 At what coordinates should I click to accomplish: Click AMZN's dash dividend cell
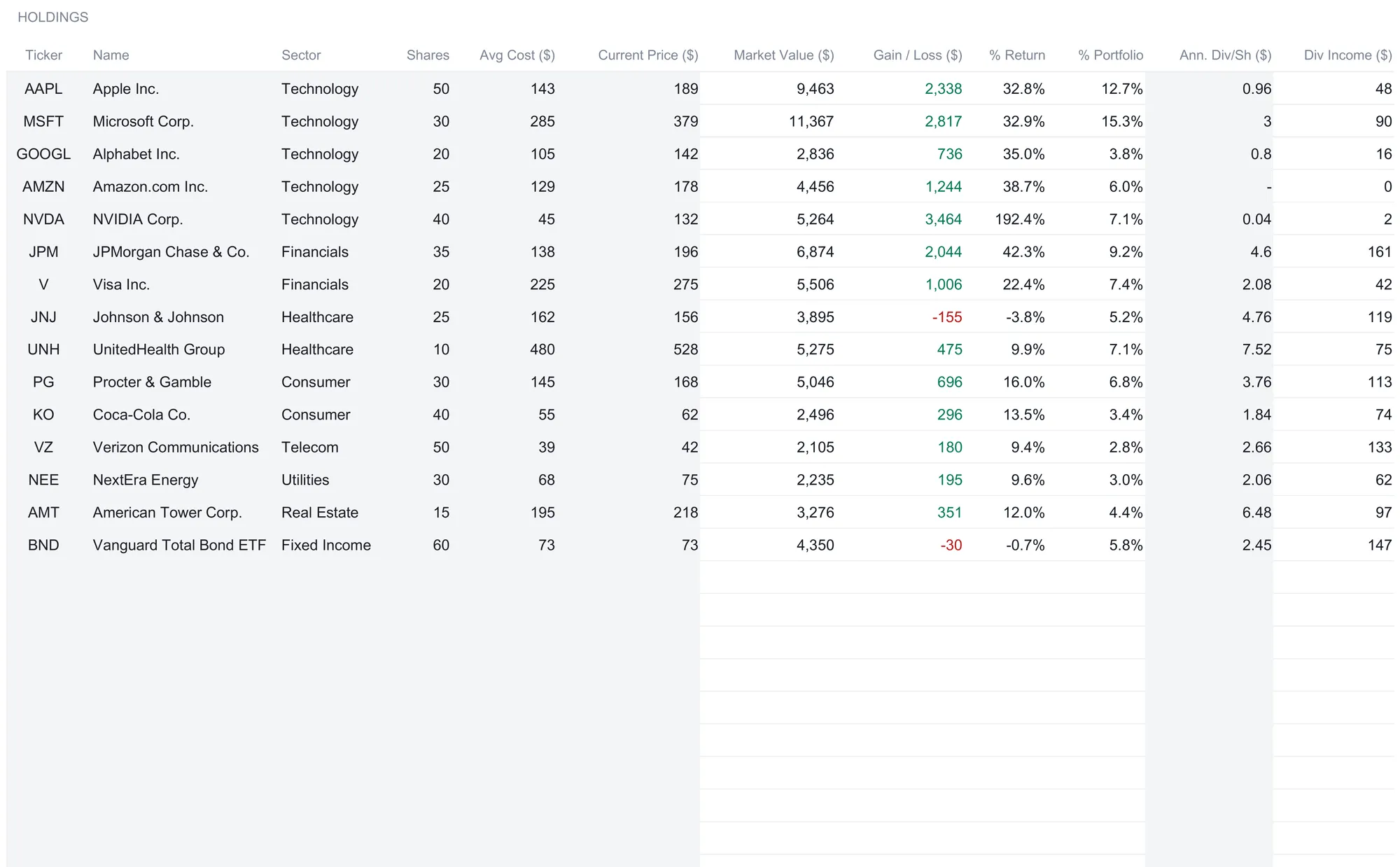[1268, 187]
